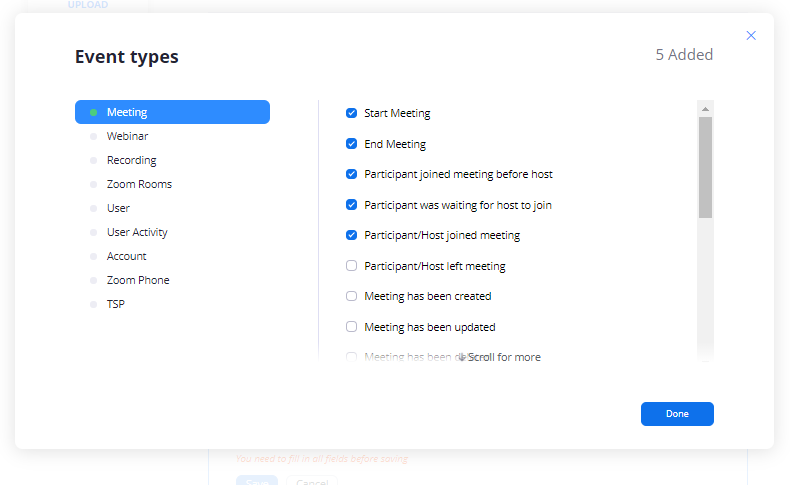Uncheck Participant was waiting for host

(x=352, y=205)
